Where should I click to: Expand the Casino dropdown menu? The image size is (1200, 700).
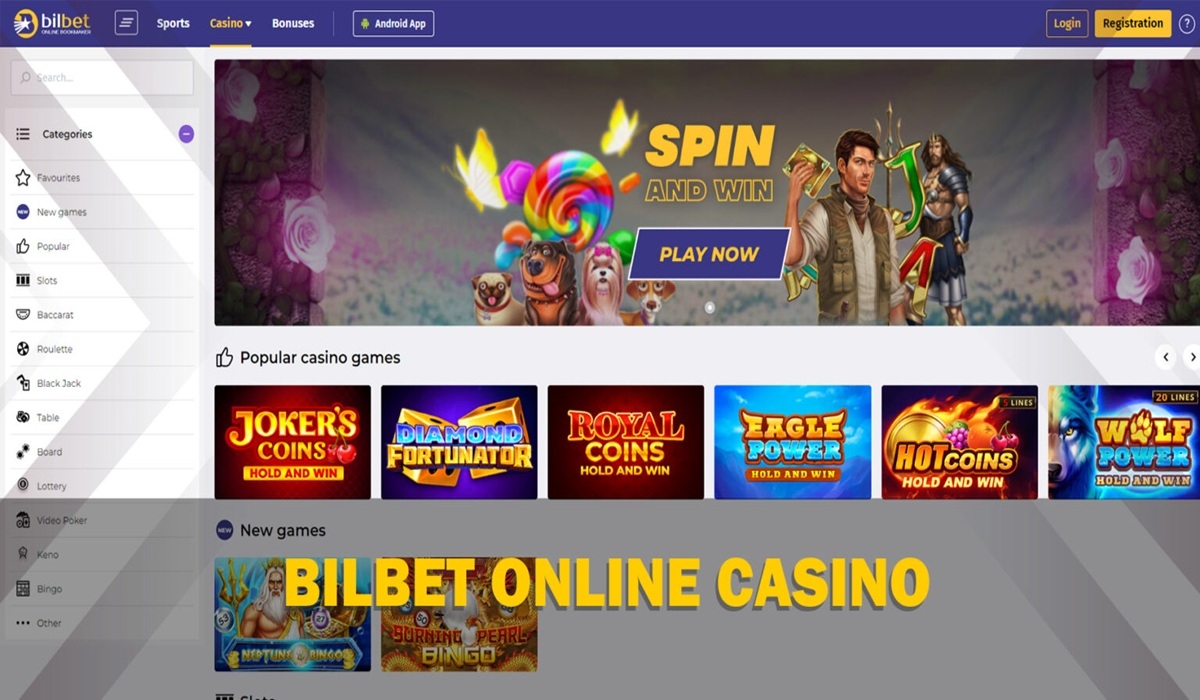[x=230, y=23]
